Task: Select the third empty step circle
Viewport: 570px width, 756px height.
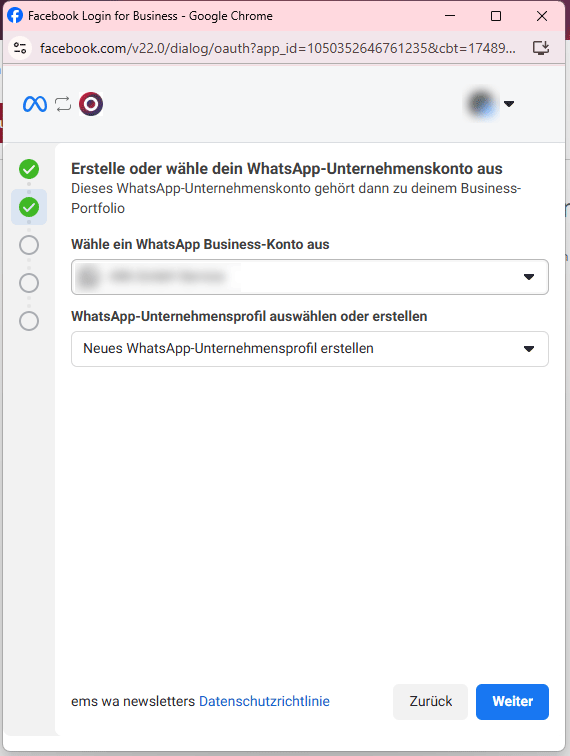Action: [29, 245]
